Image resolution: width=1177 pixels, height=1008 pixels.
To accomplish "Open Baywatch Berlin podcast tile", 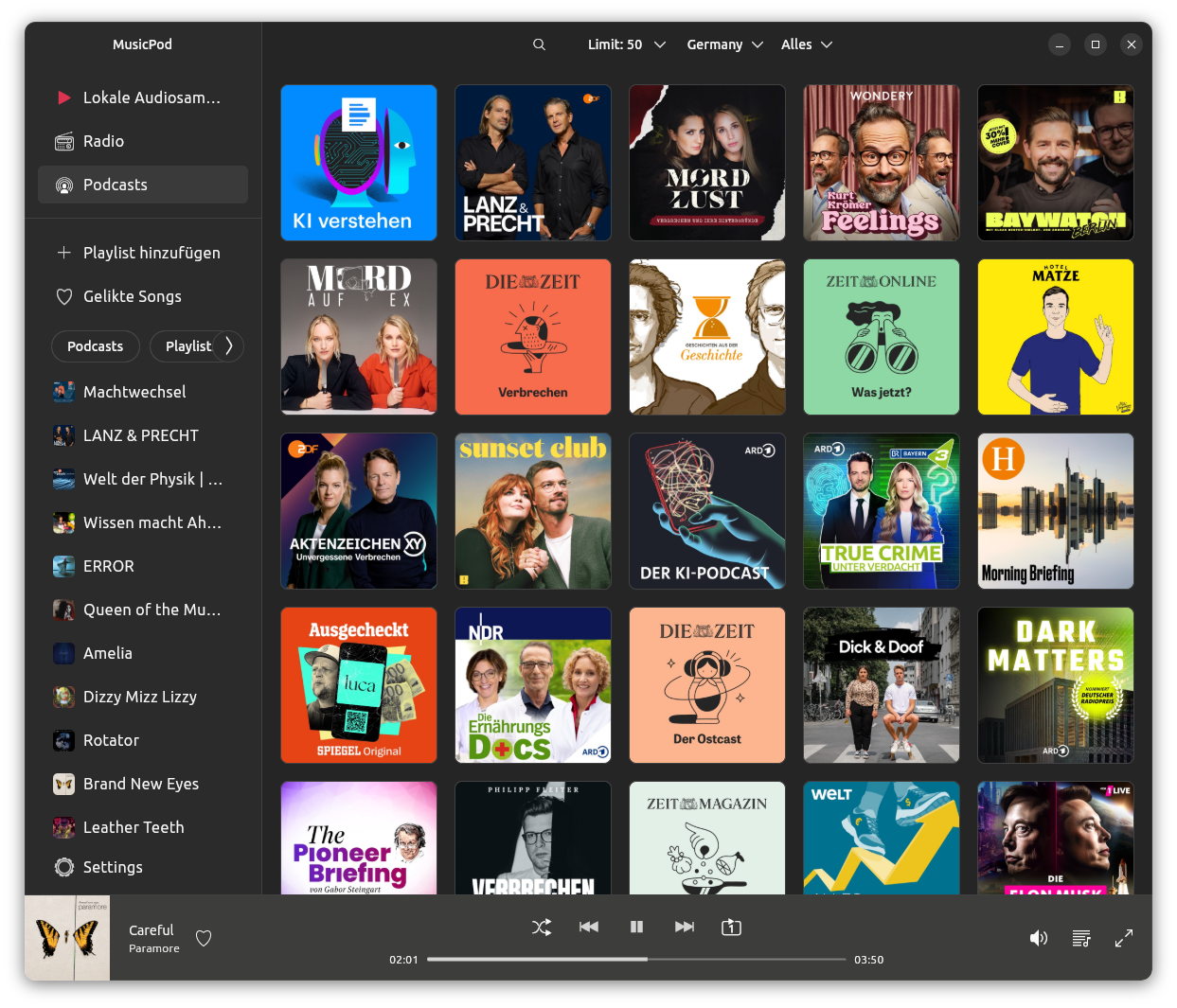I will click(1056, 163).
